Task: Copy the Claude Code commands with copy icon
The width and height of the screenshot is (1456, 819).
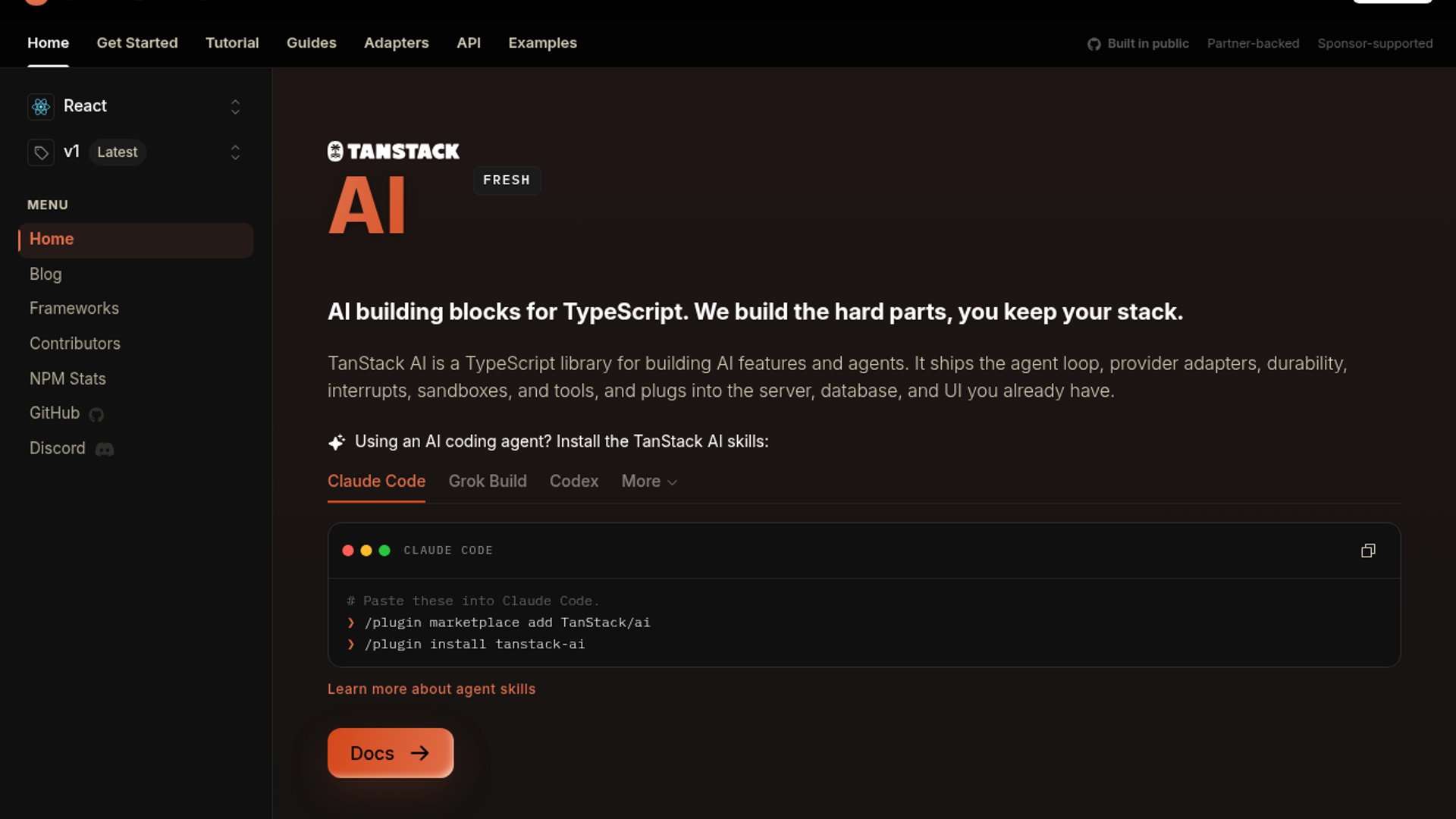Action: tap(1368, 551)
